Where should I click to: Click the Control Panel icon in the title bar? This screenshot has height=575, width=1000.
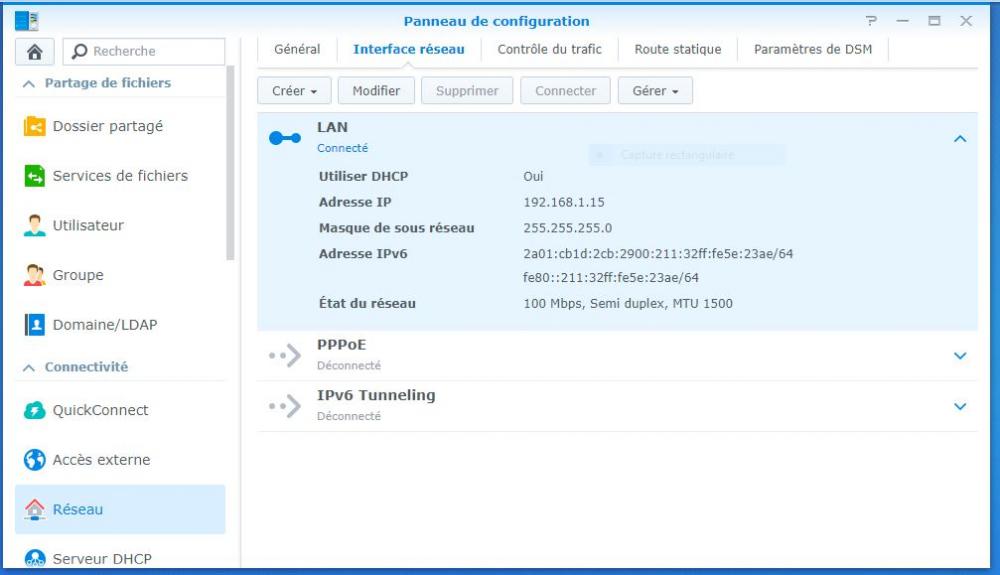pyautogui.click(x=27, y=21)
